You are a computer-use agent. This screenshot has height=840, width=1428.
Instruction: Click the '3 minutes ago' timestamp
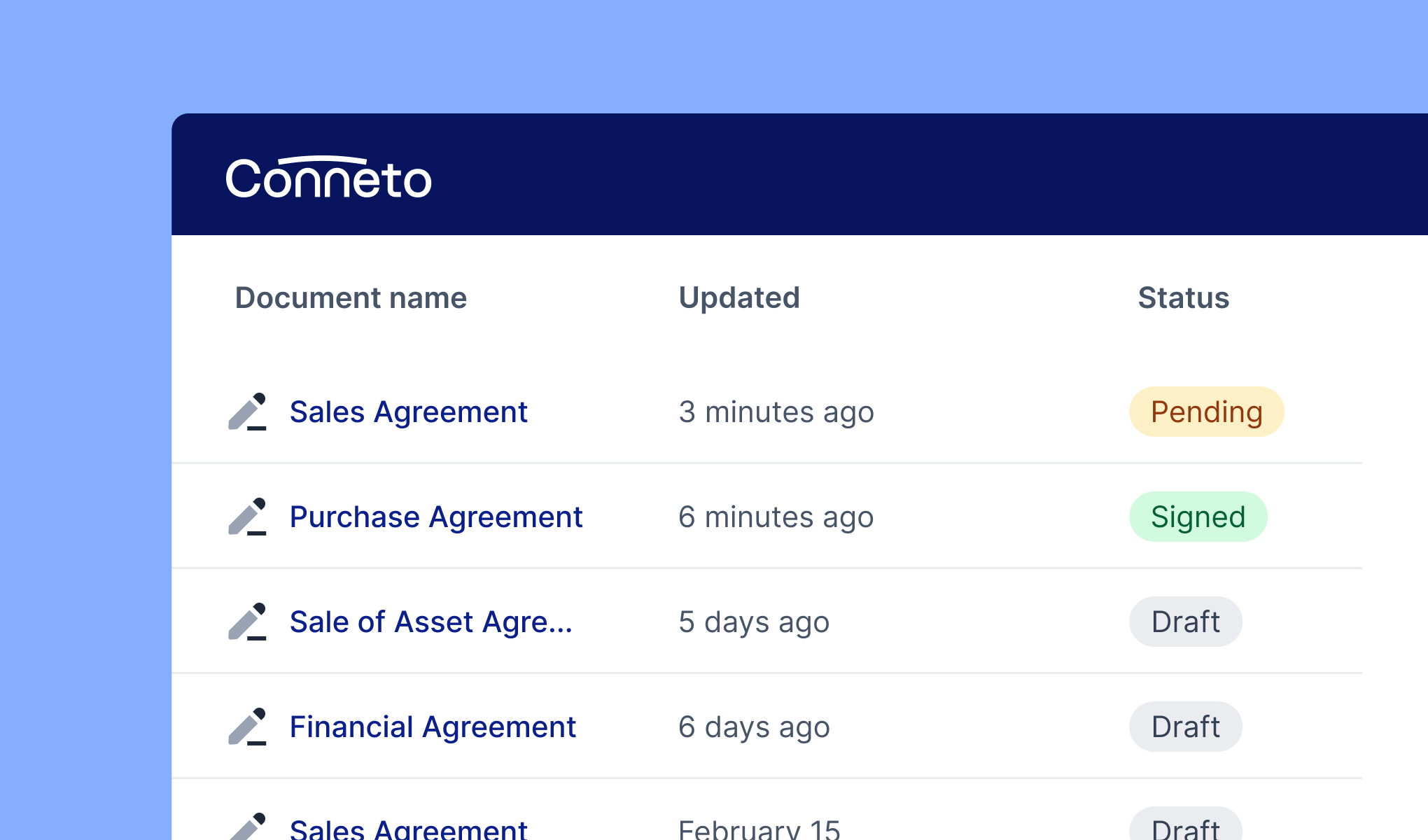(776, 412)
